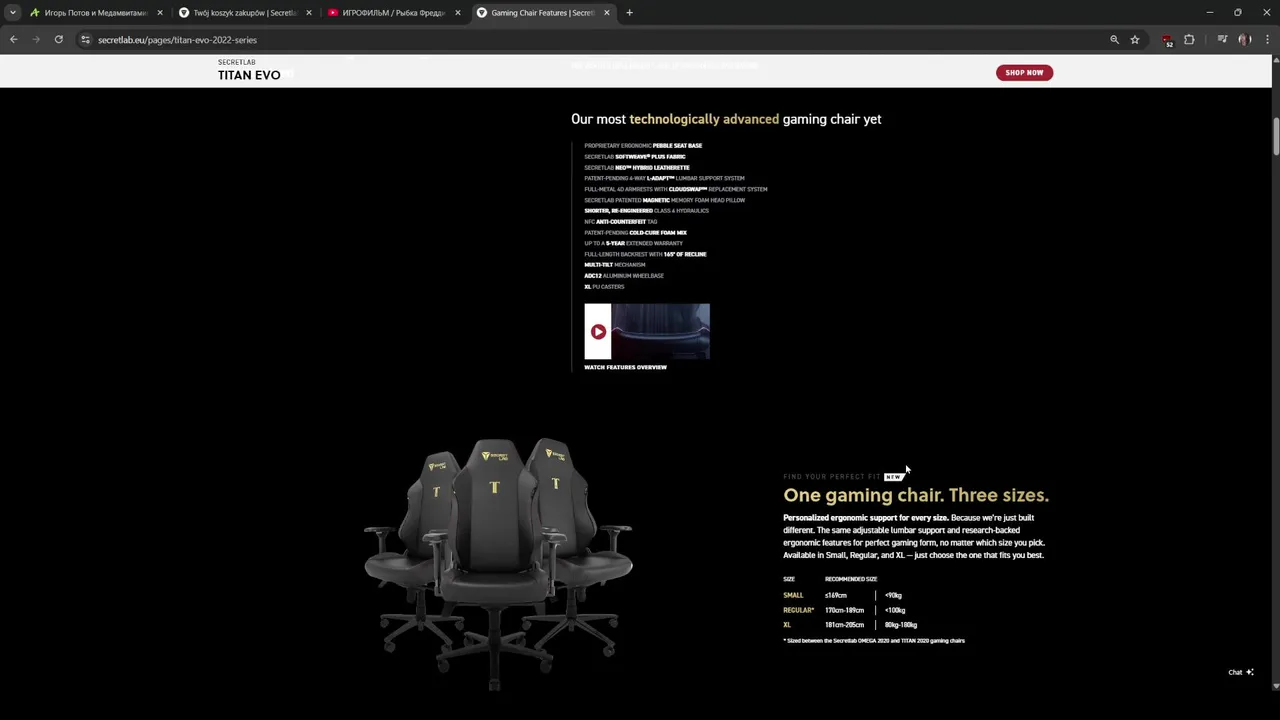The image size is (1280, 720).
Task: Open the Extensions puzzle menu
Action: (1189, 40)
